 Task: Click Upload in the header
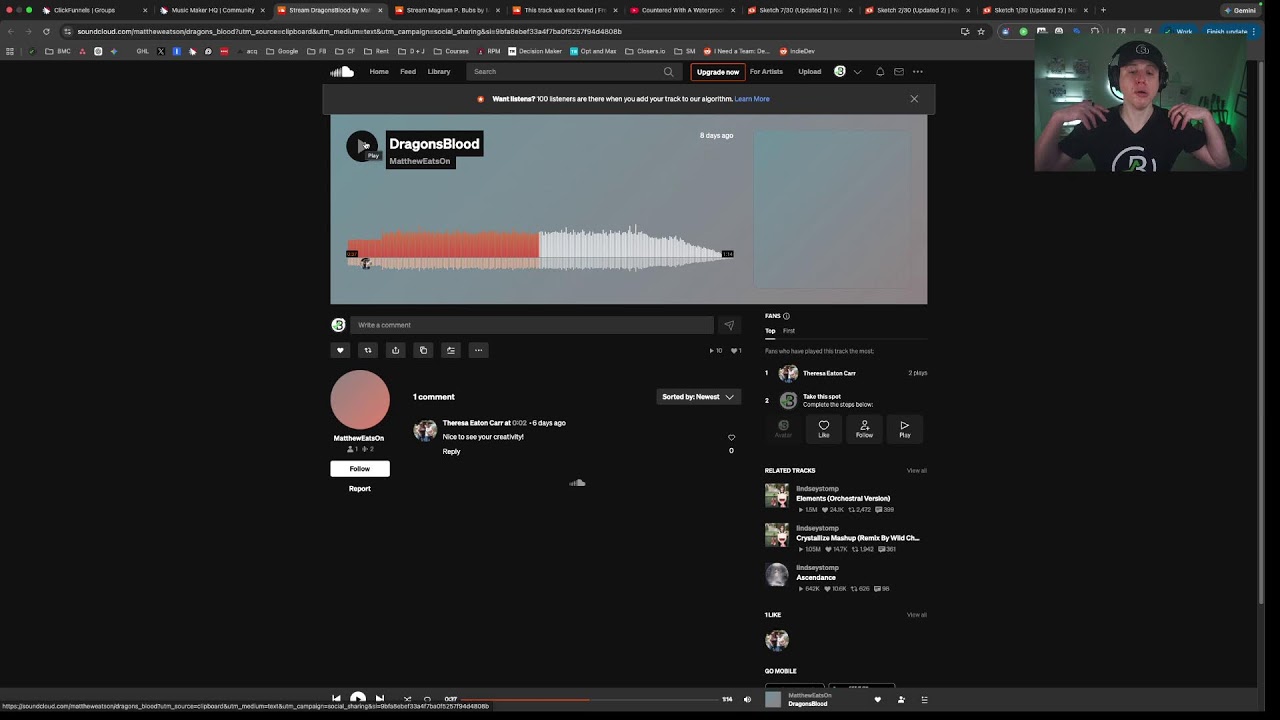pyautogui.click(x=810, y=72)
